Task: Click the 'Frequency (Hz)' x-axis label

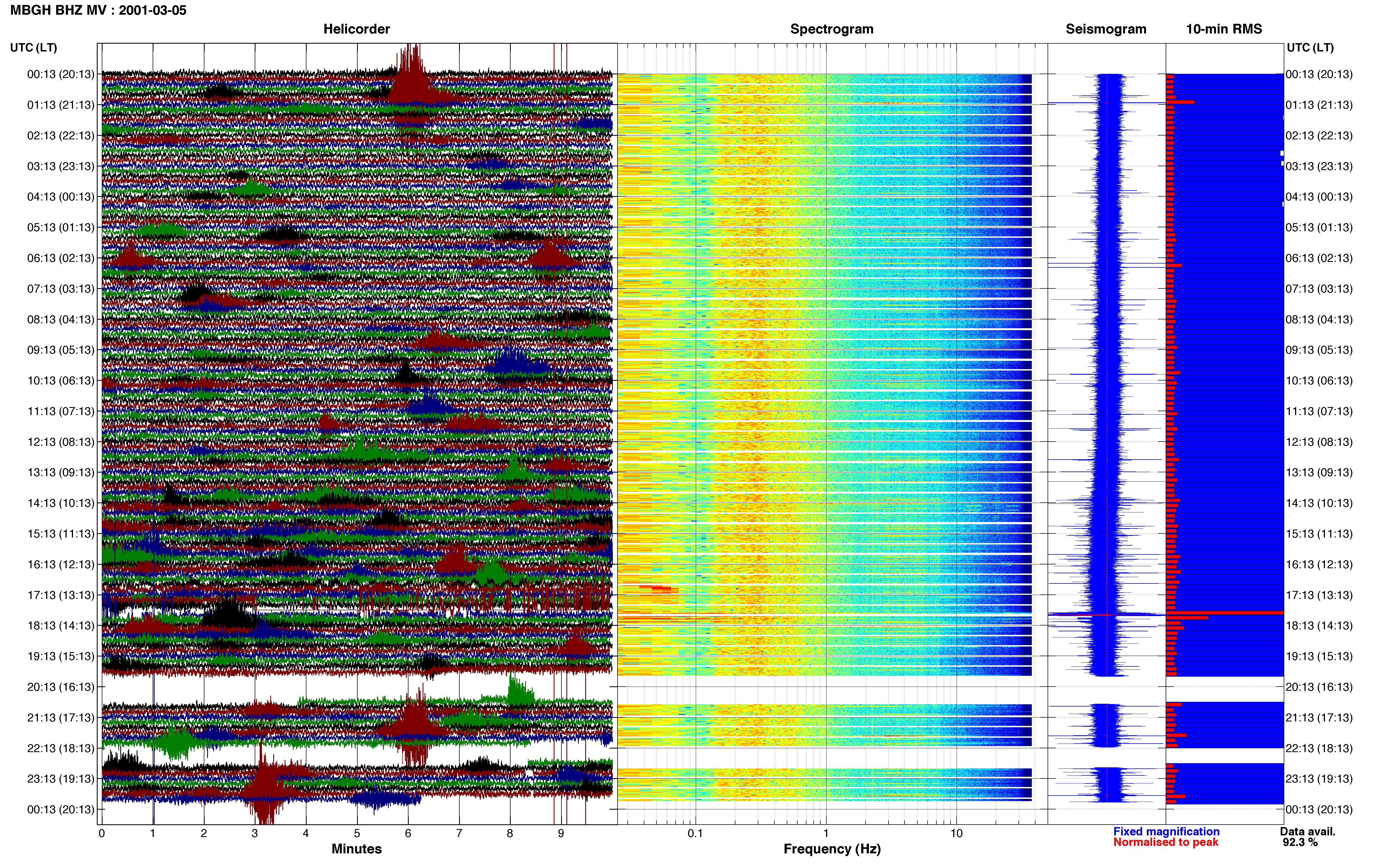Action: [x=832, y=849]
